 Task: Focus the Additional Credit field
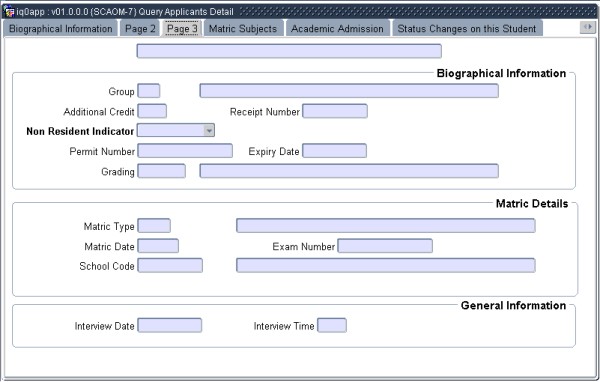(152, 111)
